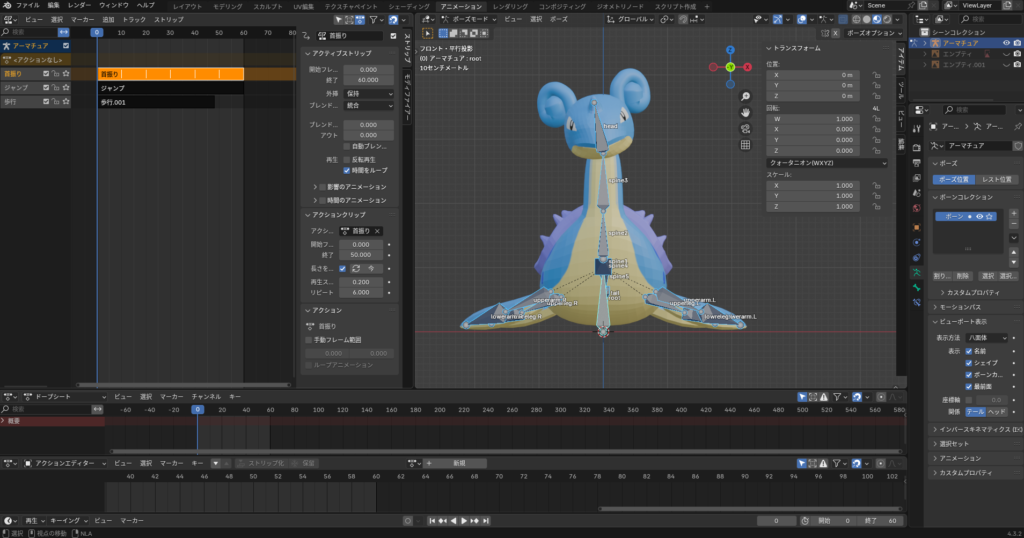
Task: Click the star icon on ジャンプ track
Action: 66,88
